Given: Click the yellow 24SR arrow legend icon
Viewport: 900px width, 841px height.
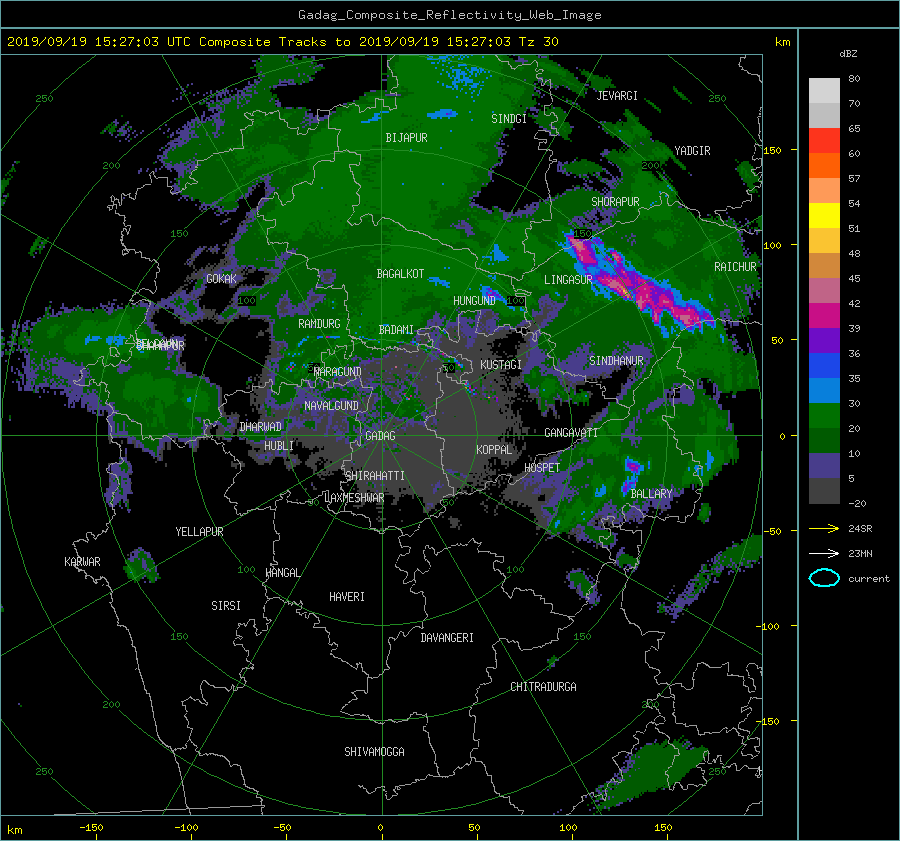Looking at the screenshot, I should pos(824,528).
